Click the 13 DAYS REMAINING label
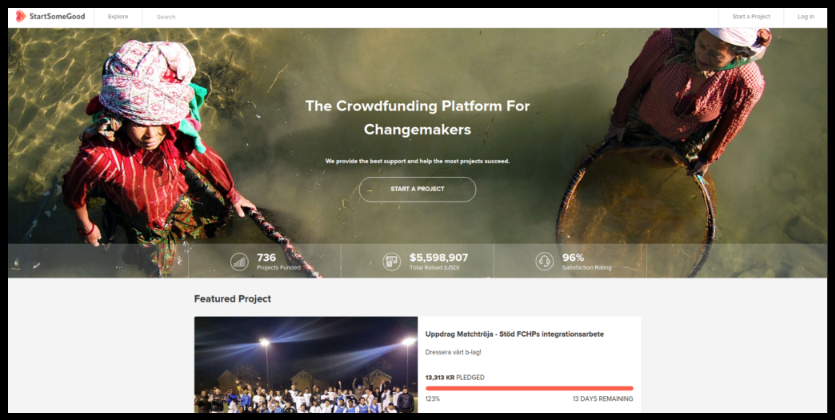This screenshot has height=420, width=835. 603,399
